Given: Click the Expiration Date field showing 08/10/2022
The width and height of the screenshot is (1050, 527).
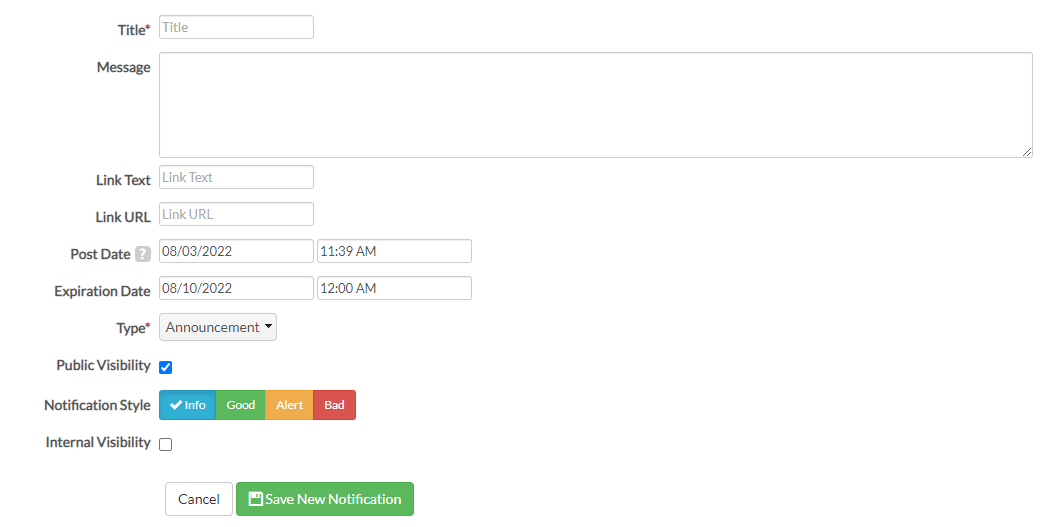Looking at the screenshot, I should click(236, 288).
